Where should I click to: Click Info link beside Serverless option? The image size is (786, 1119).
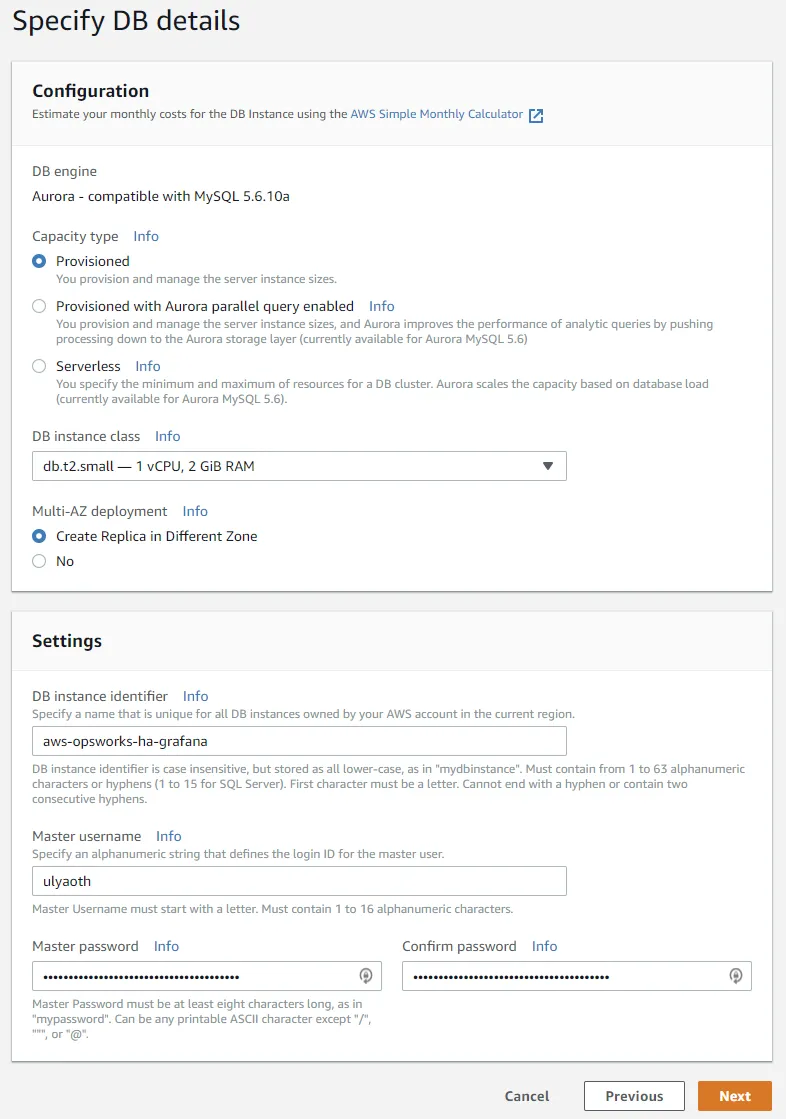(148, 366)
